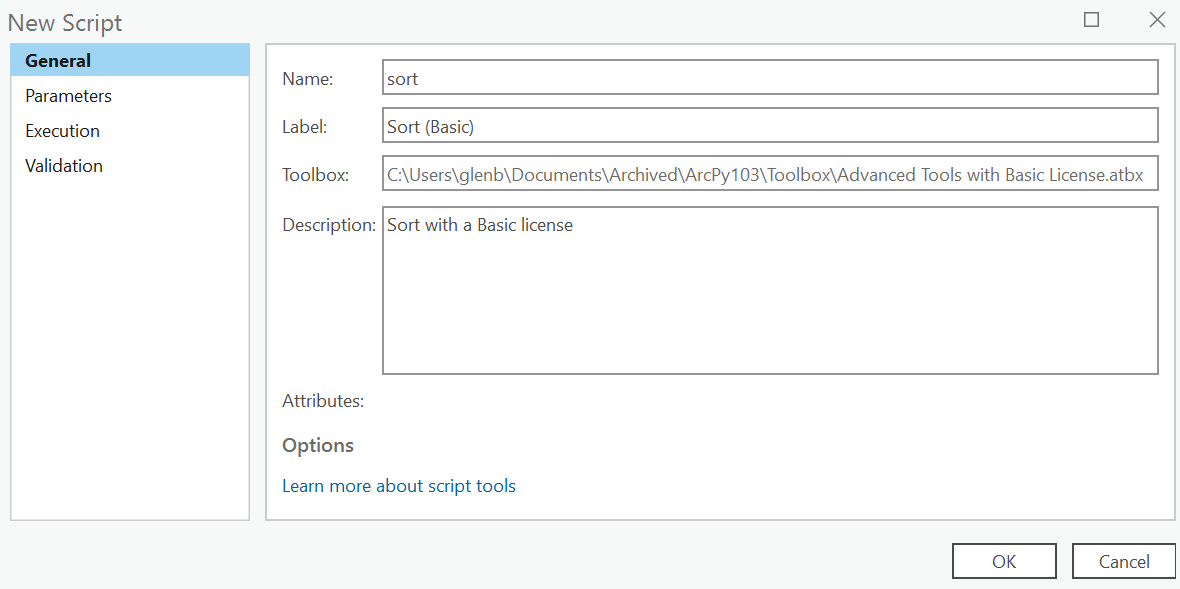Select the General tab in sidebar
Viewport: 1180px width, 589px height.
[129, 60]
